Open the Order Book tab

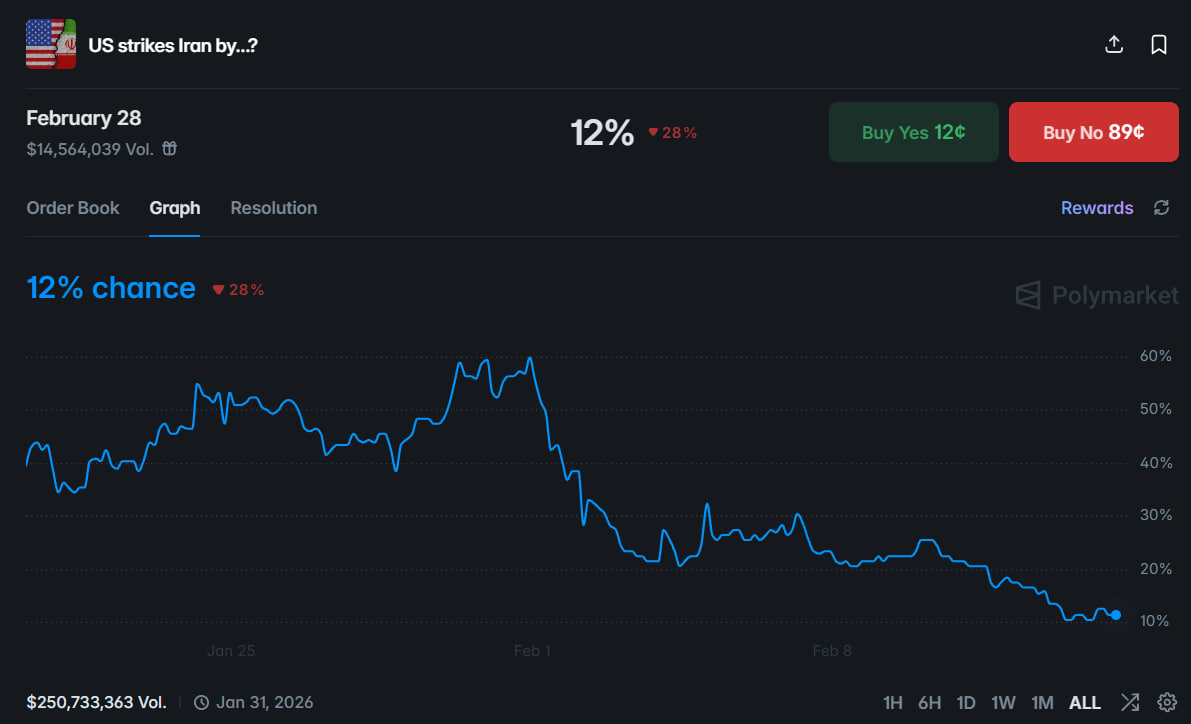click(73, 208)
